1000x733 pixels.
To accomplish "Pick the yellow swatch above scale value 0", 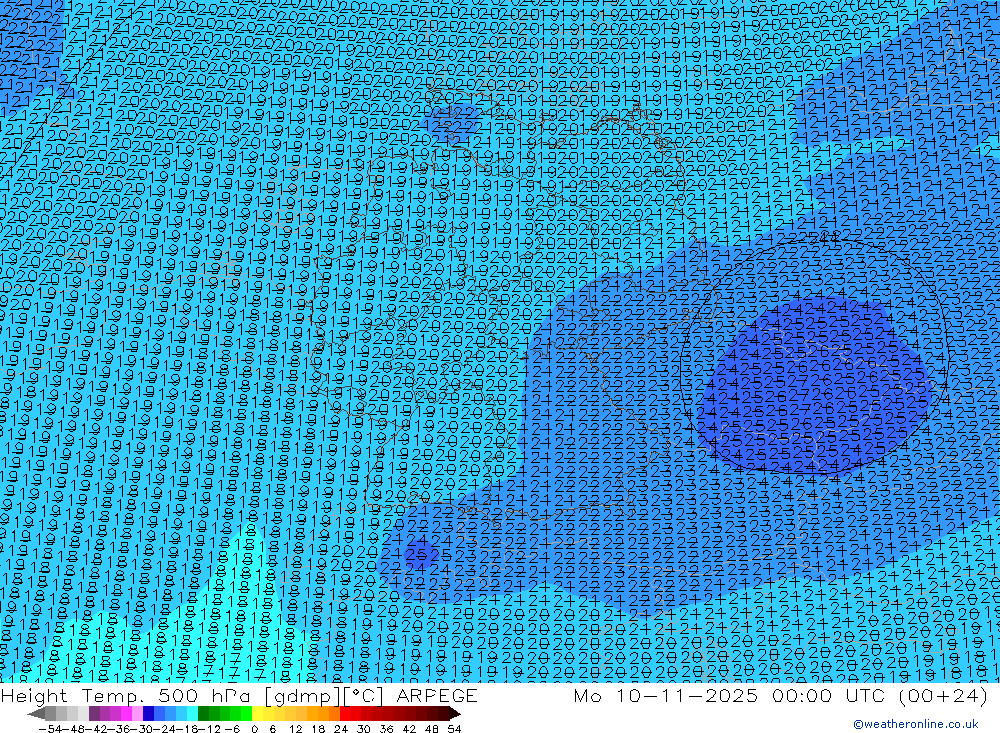I will [258, 713].
